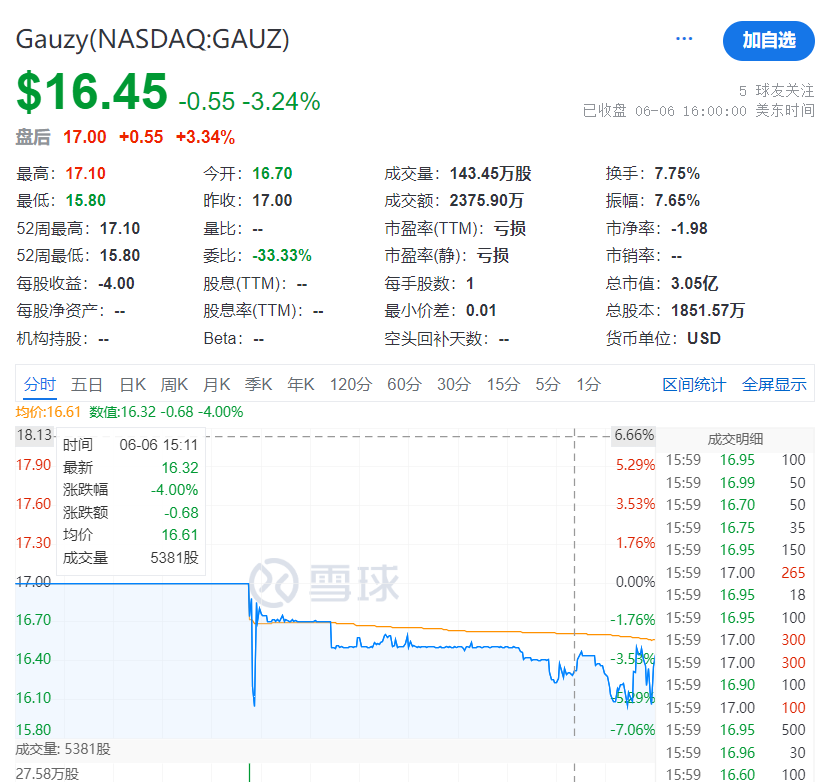Select the 1分 interval tab
The width and height of the screenshot is (830, 782).
[x=589, y=384]
